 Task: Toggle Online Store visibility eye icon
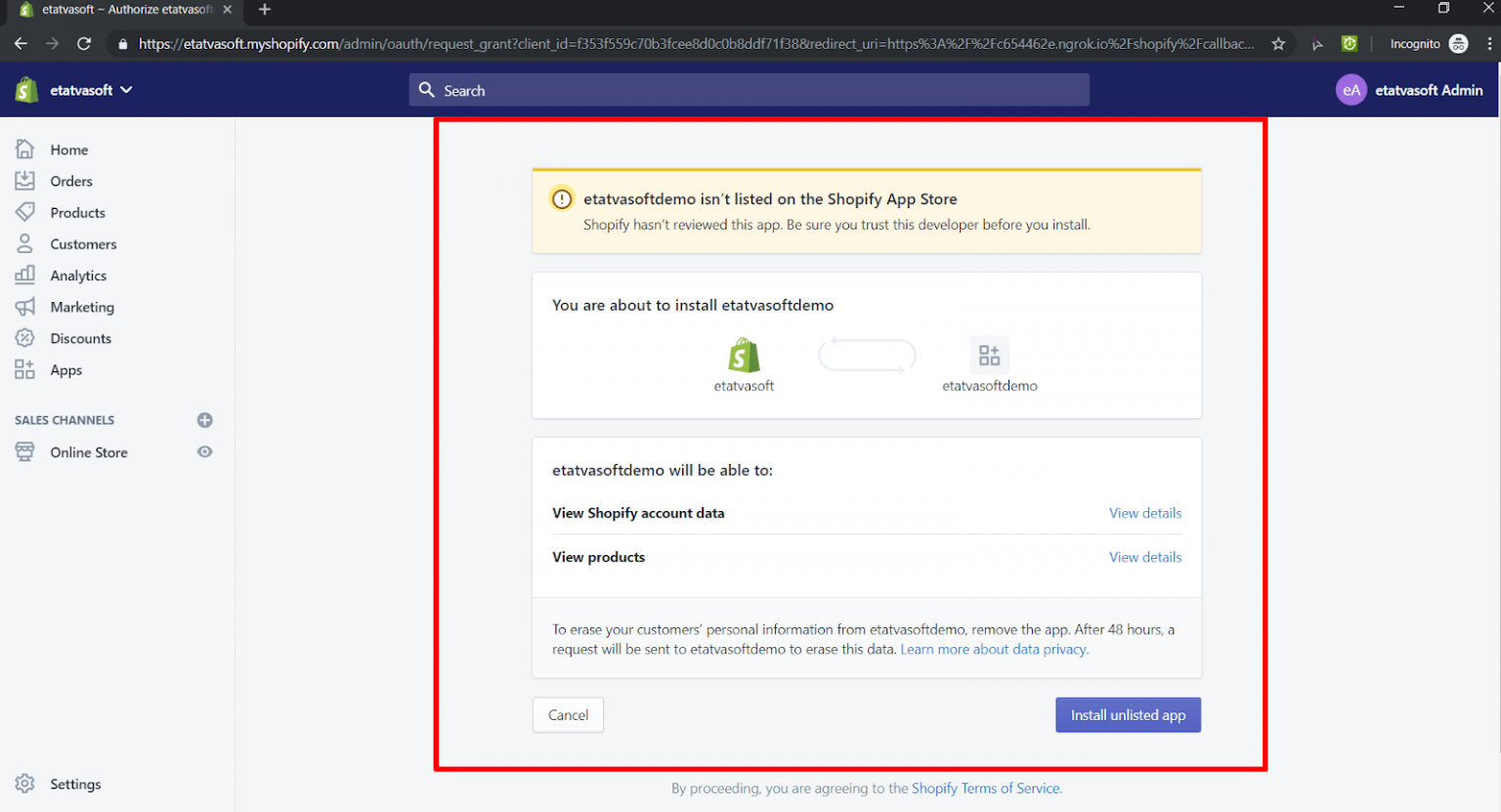click(x=204, y=451)
